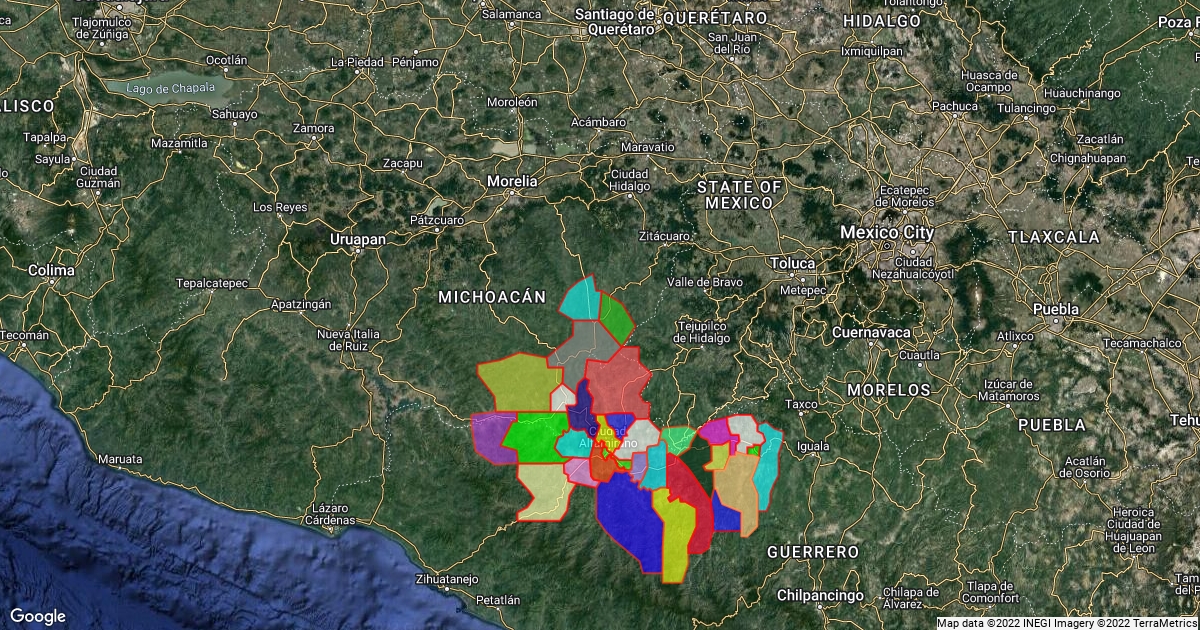
Task: Click the Taxco label
Action: [801, 405]
